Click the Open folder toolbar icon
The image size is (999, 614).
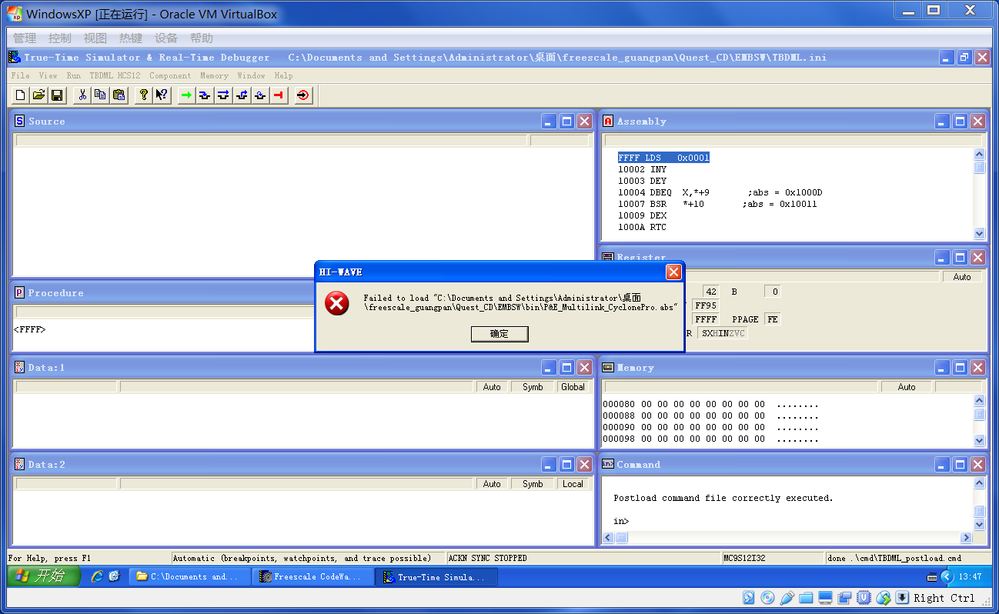[39, 96]
